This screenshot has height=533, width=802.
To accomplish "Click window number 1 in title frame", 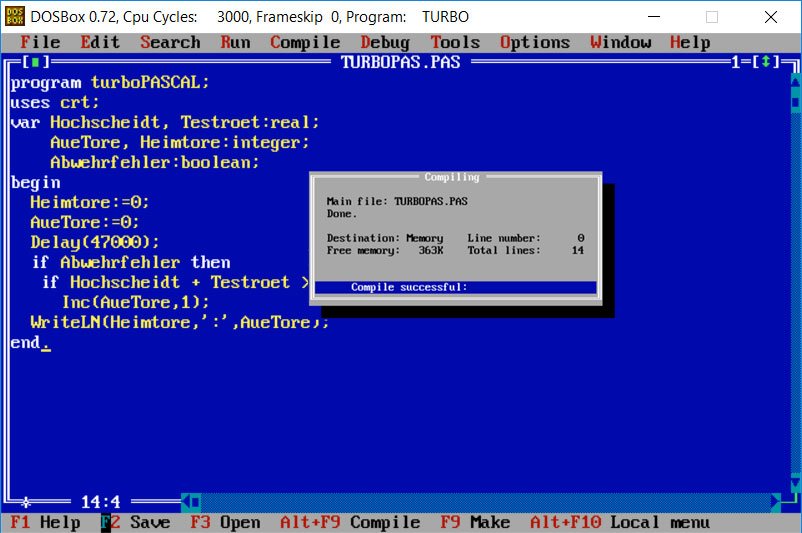I will [736, 62].
